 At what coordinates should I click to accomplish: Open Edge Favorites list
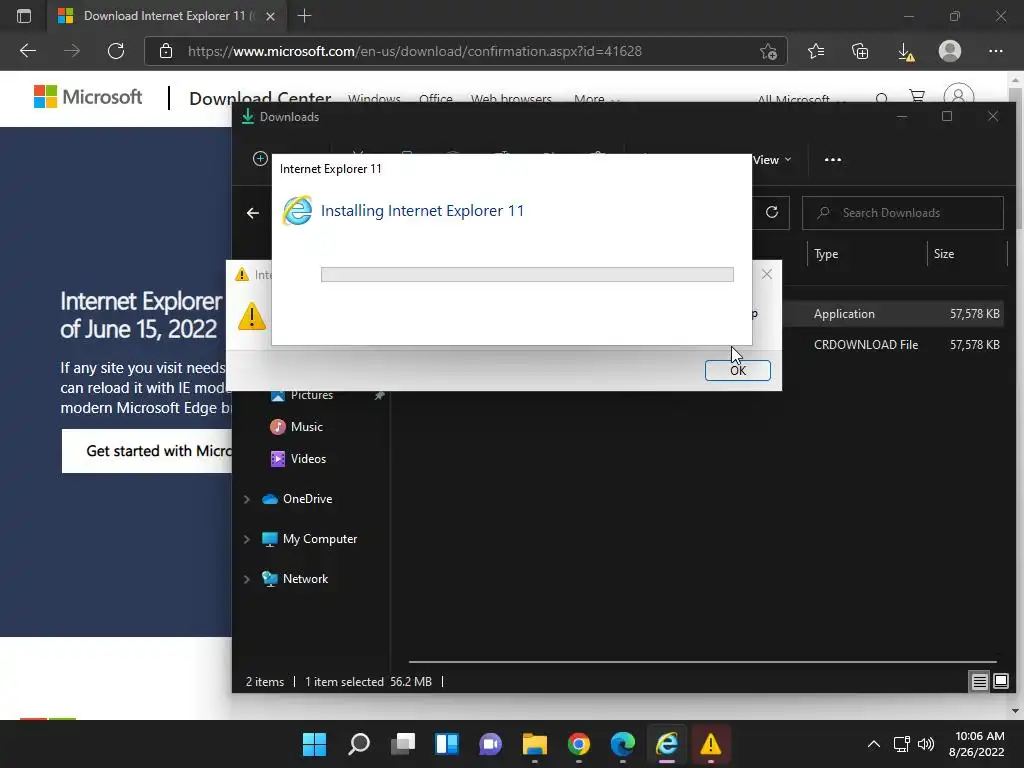(x=816, y=51)
